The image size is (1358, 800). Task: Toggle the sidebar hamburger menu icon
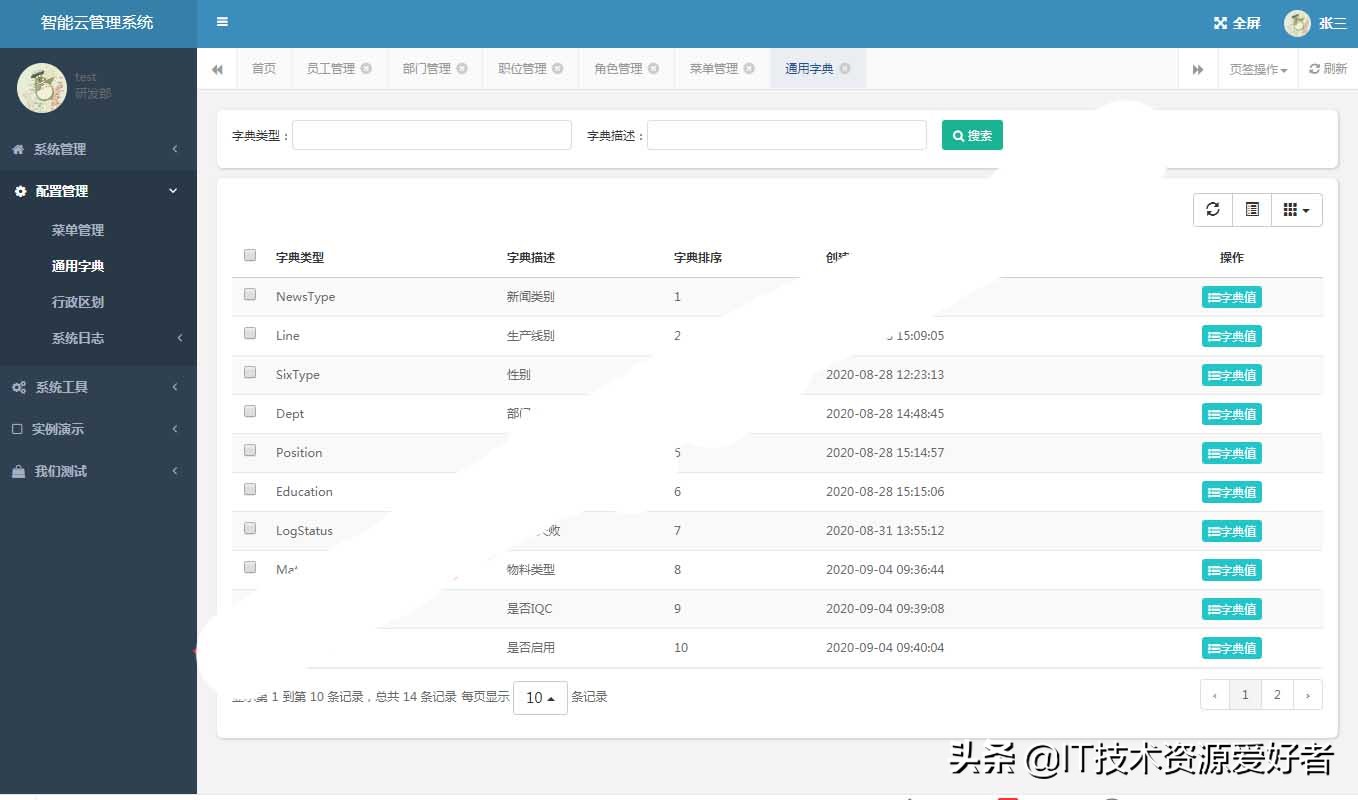(x=222, y=22)
